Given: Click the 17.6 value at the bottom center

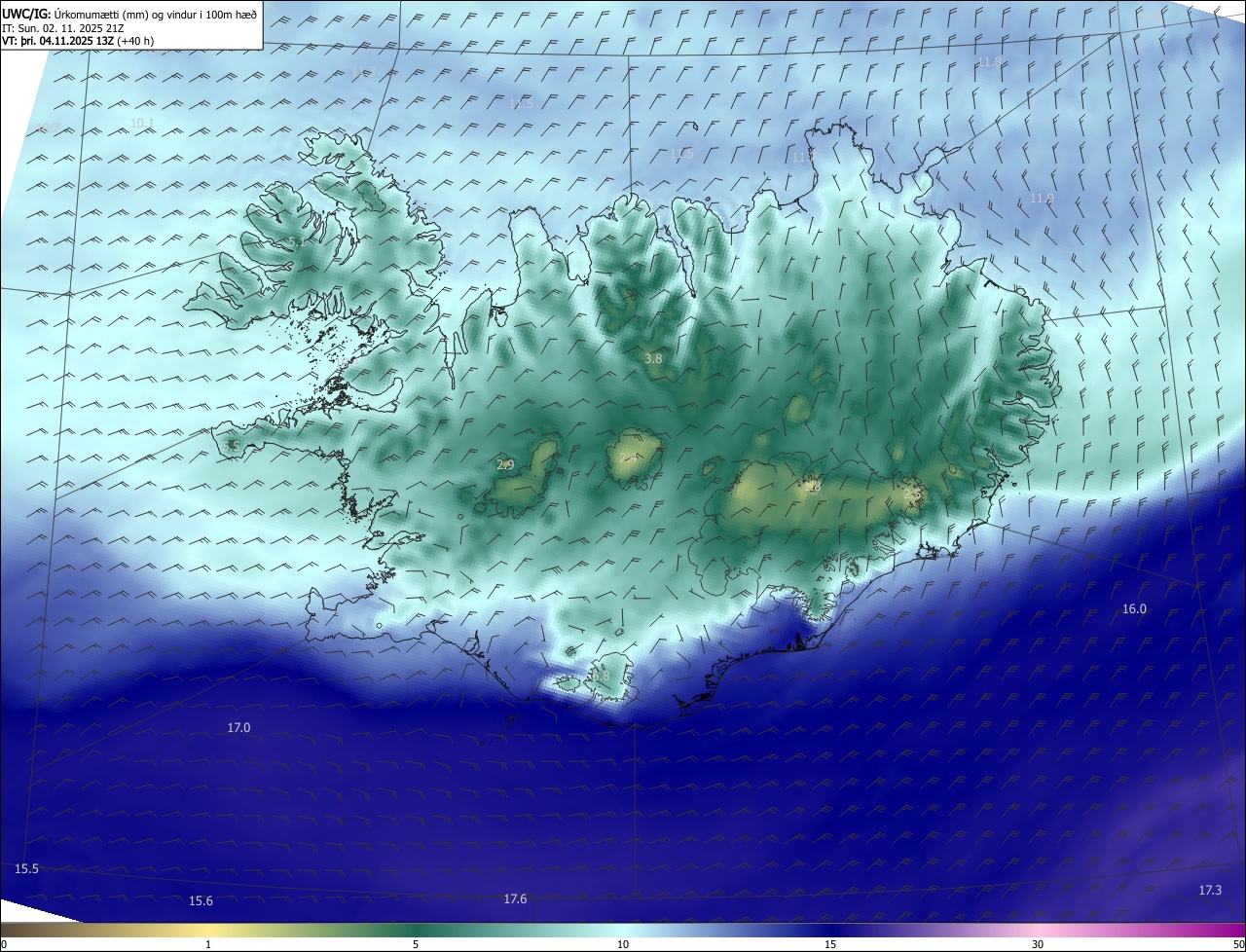Looking at the screenshot, I should pyautogui.click(x=515, y=898).
